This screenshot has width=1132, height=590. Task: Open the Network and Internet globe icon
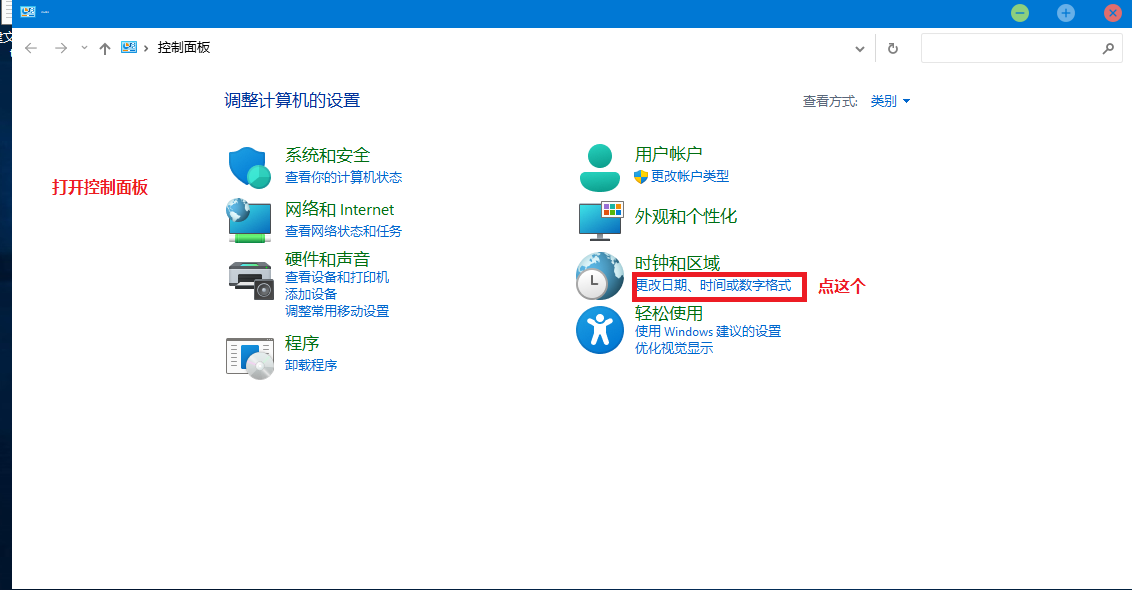[x=249, y=221]
